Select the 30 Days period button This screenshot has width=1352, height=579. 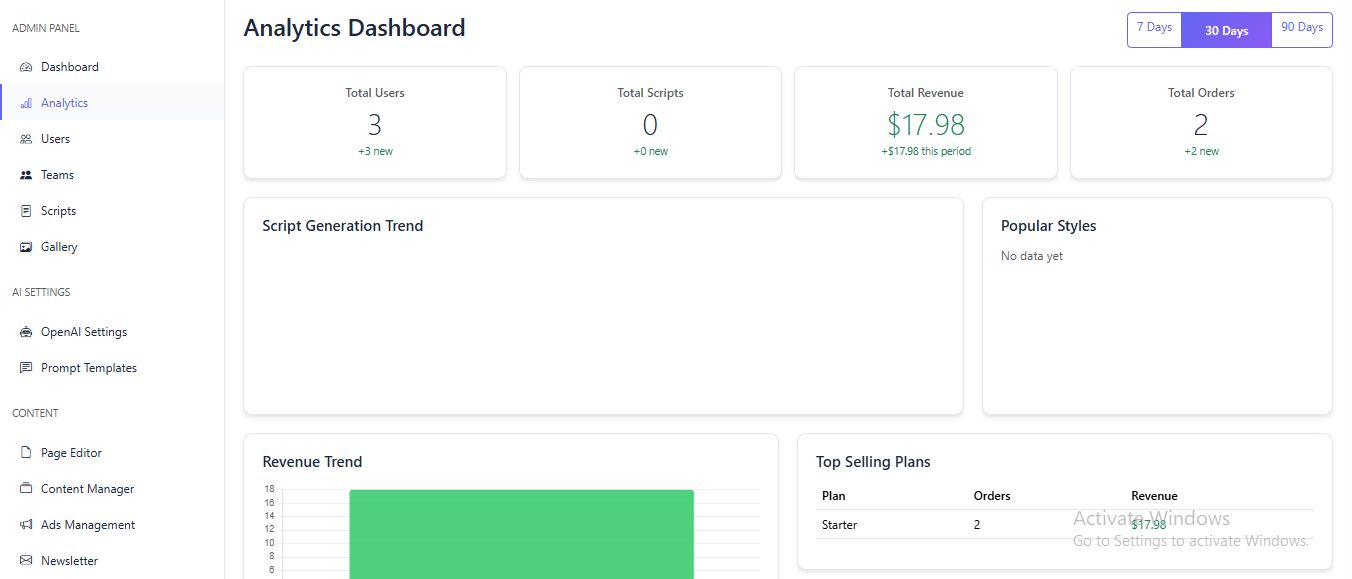click(1226, 30)
